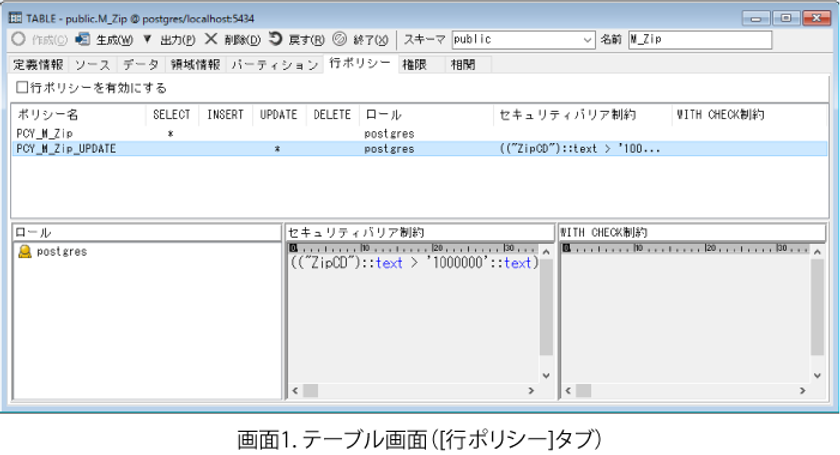Click the table icon in the title bar
840x455 pixels.
[16, 18]
